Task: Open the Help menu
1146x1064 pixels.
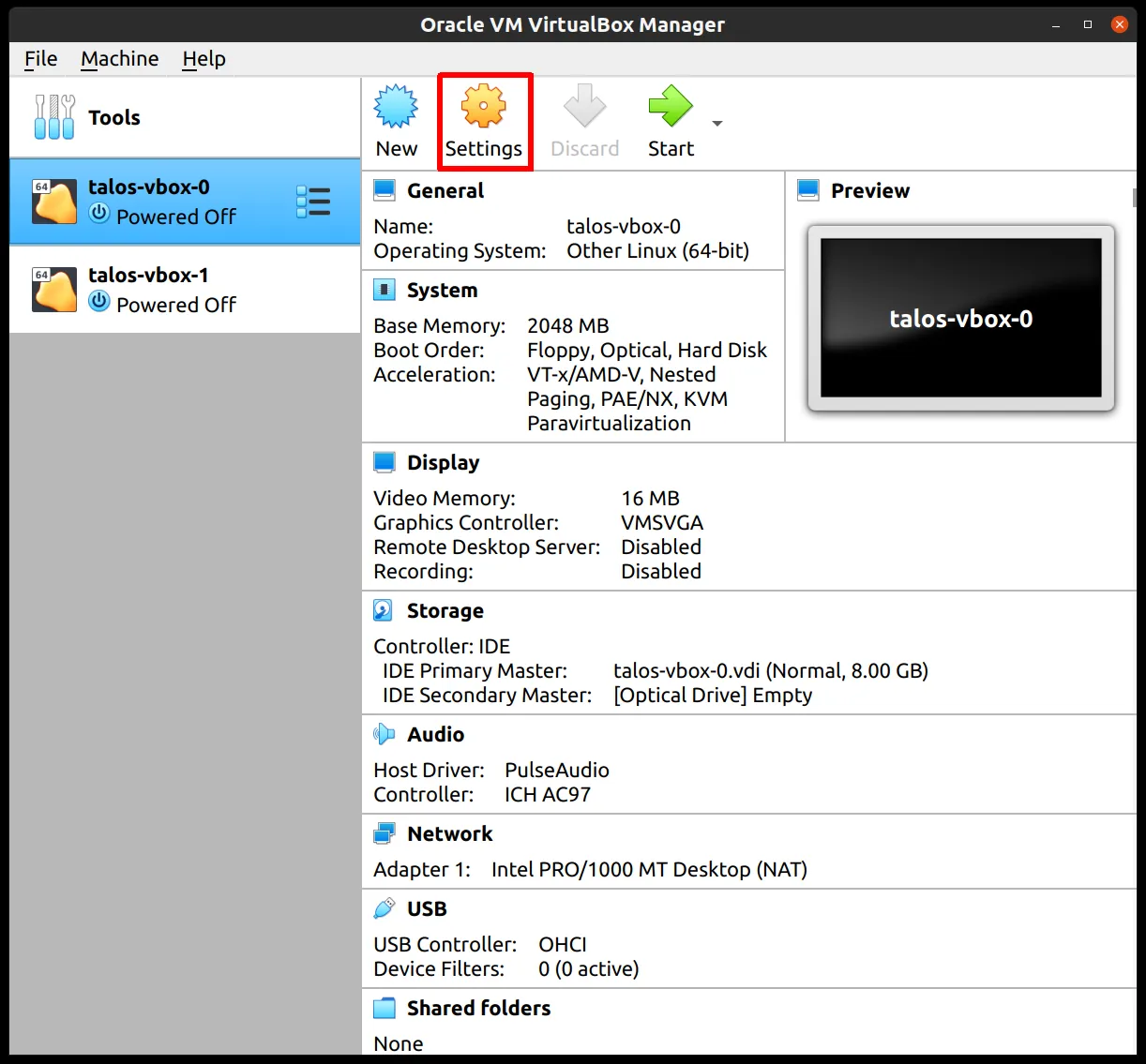Action: 204,59
